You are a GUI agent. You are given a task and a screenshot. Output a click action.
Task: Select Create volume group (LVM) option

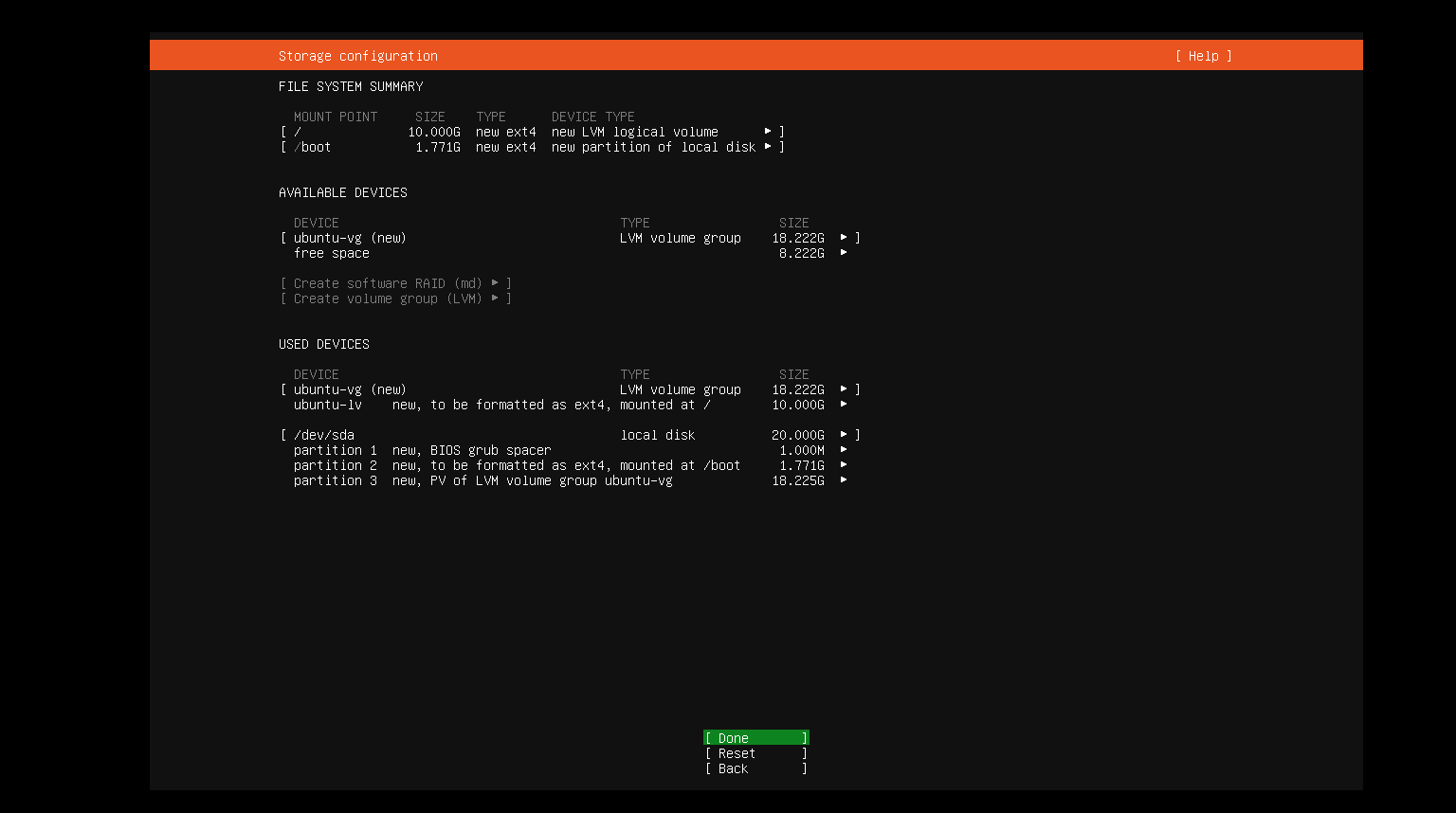tap(395, 298)
